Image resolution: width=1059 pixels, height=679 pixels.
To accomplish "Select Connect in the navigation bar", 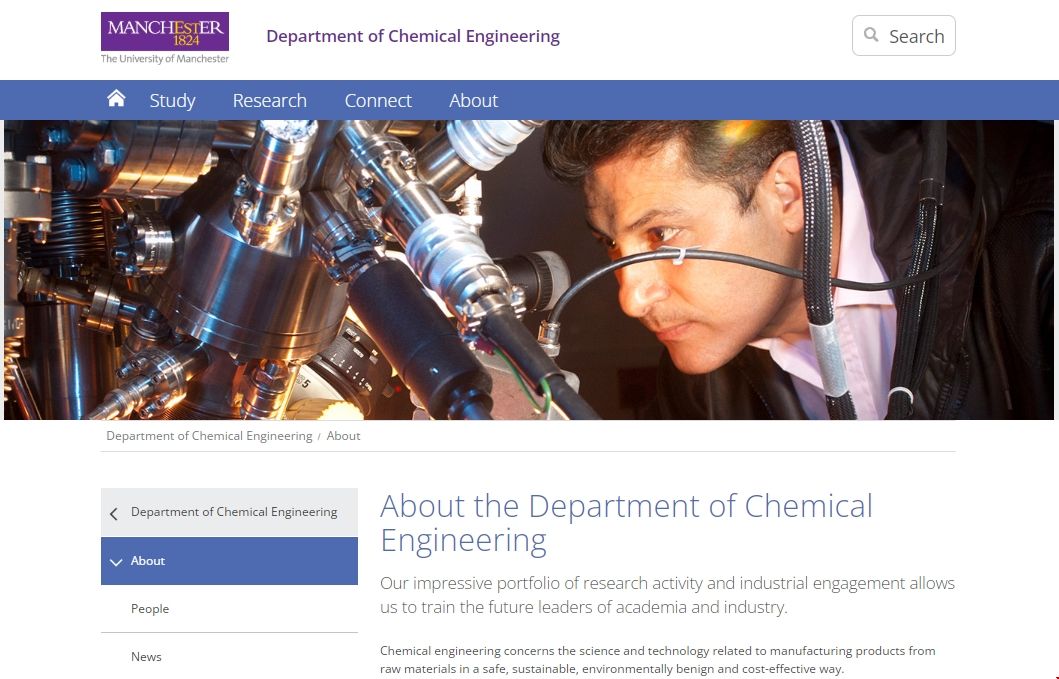I will coord(378,100).
